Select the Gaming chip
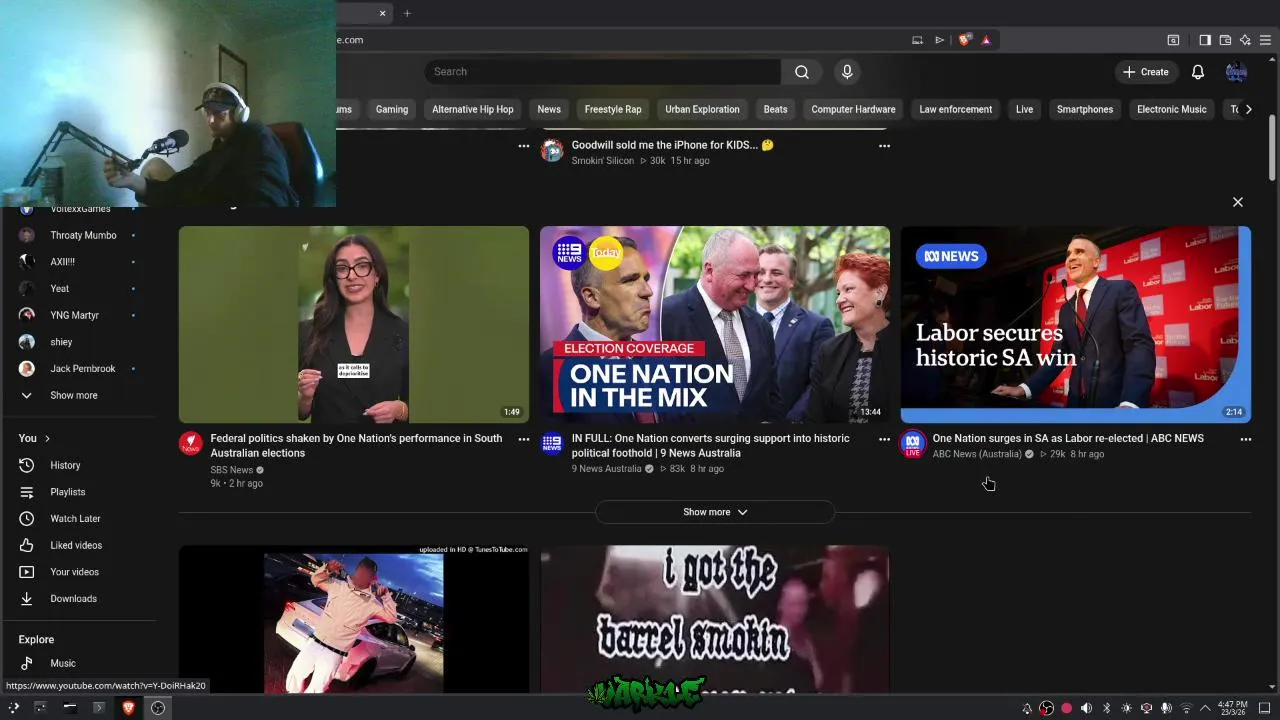1280x720 pixels. [392, 109]
